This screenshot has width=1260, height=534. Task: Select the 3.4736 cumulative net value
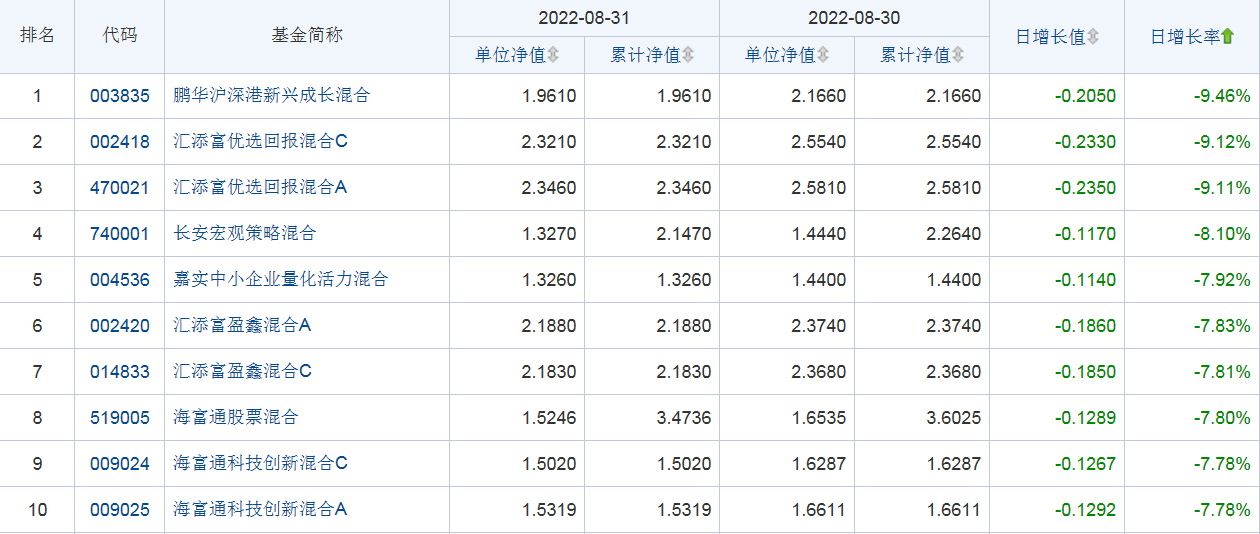684,418
